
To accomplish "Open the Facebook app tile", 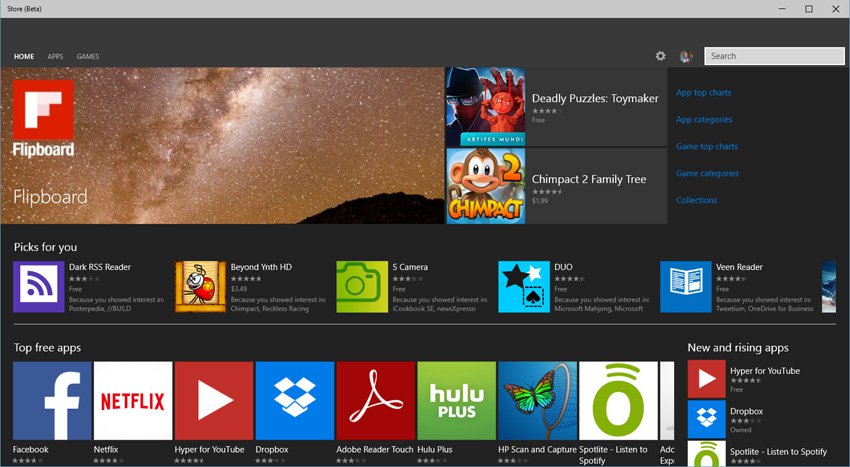I will pyautogui.click(x=52, y=401).
